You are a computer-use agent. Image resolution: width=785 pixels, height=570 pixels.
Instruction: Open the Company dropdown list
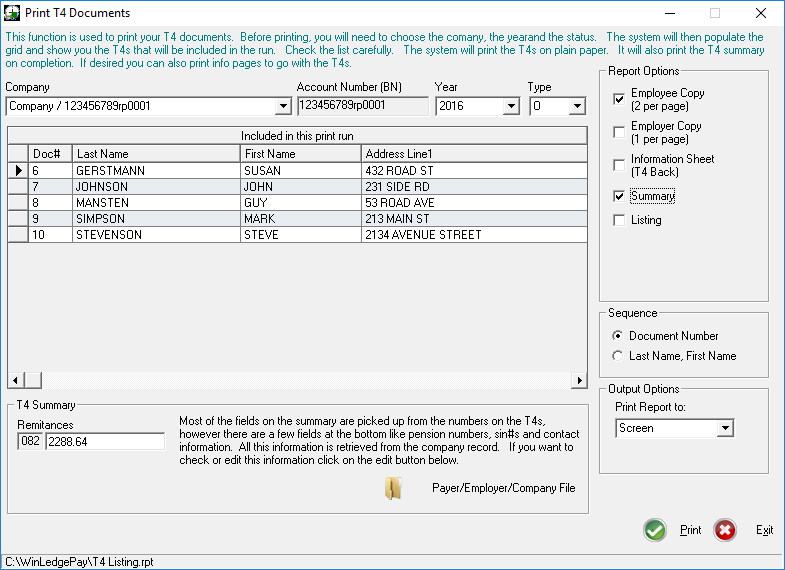[283, 106]
